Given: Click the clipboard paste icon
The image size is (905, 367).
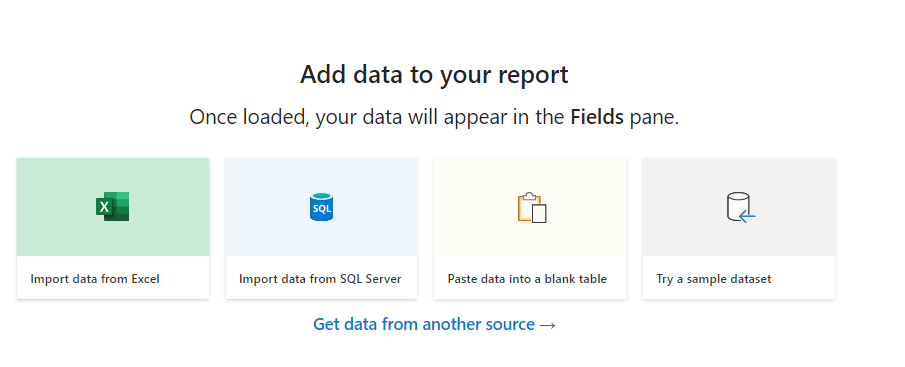Looking at the screenshot, I should pyautogui.click(x=532, y=207).
